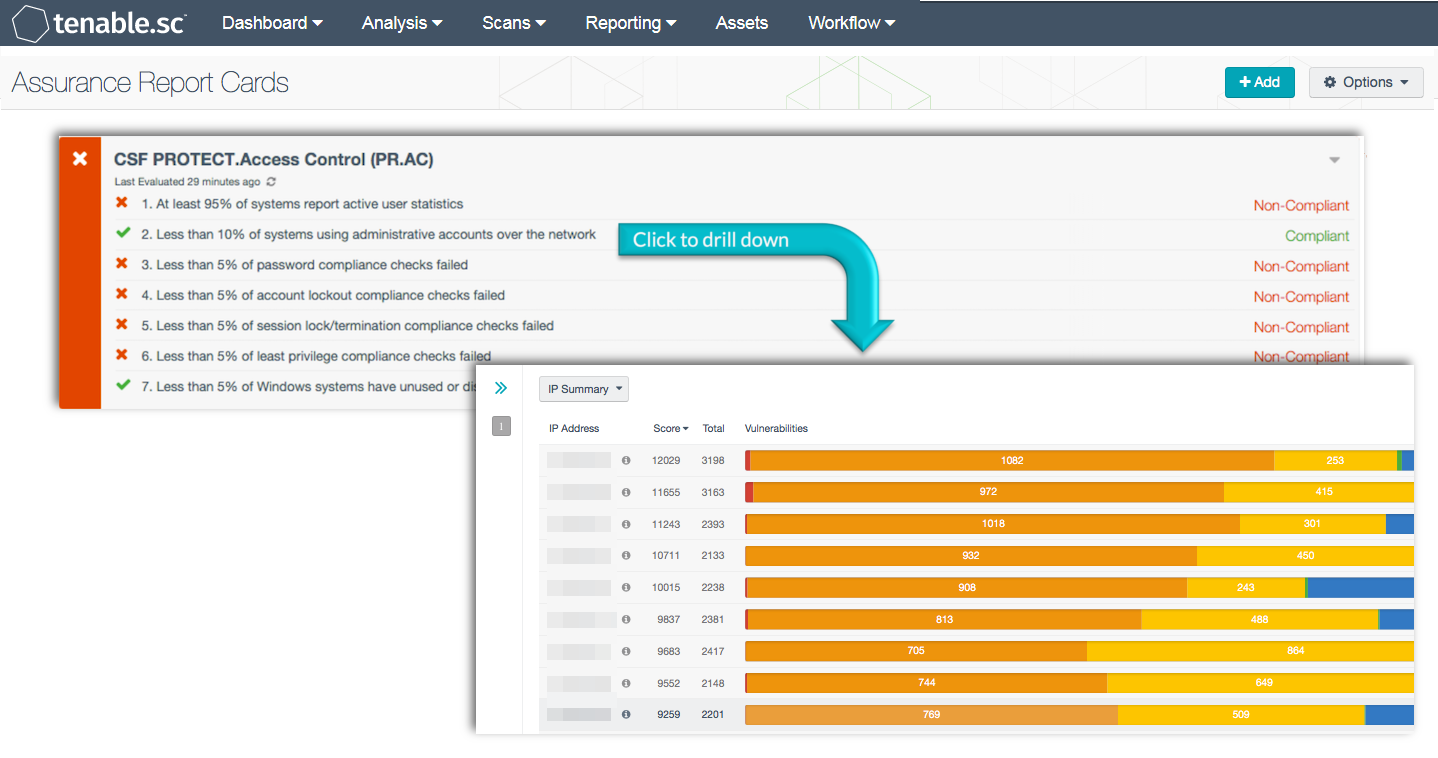Open policy 4 account lockout checks

pyautogui.click(x=322, y=295)
